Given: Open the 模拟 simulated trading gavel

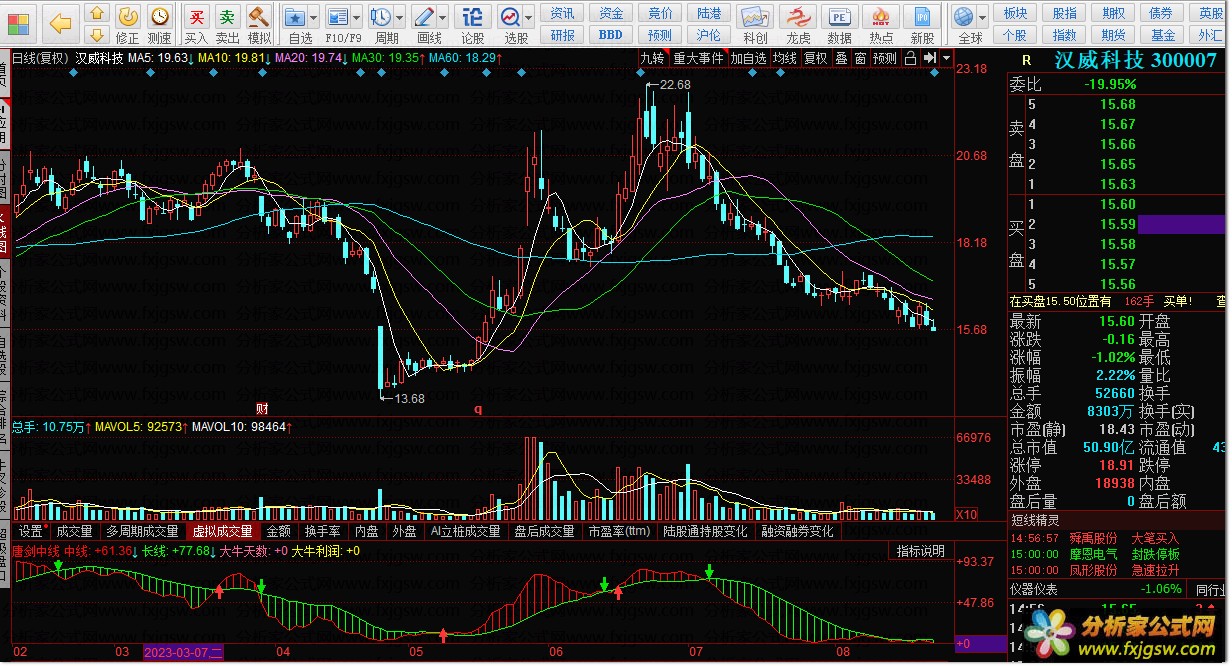Looking at the screenshot, I should point(259,23).
